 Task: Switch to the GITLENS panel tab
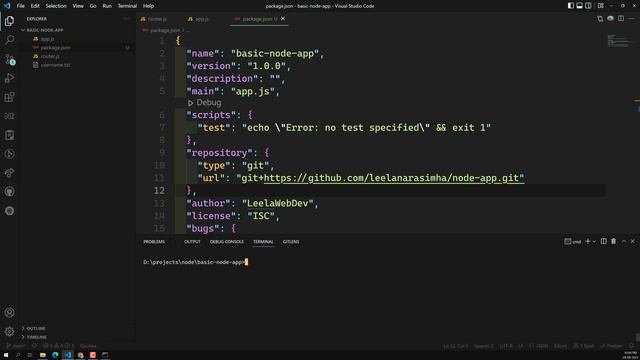pyautogui.click(x=291, y=242)
